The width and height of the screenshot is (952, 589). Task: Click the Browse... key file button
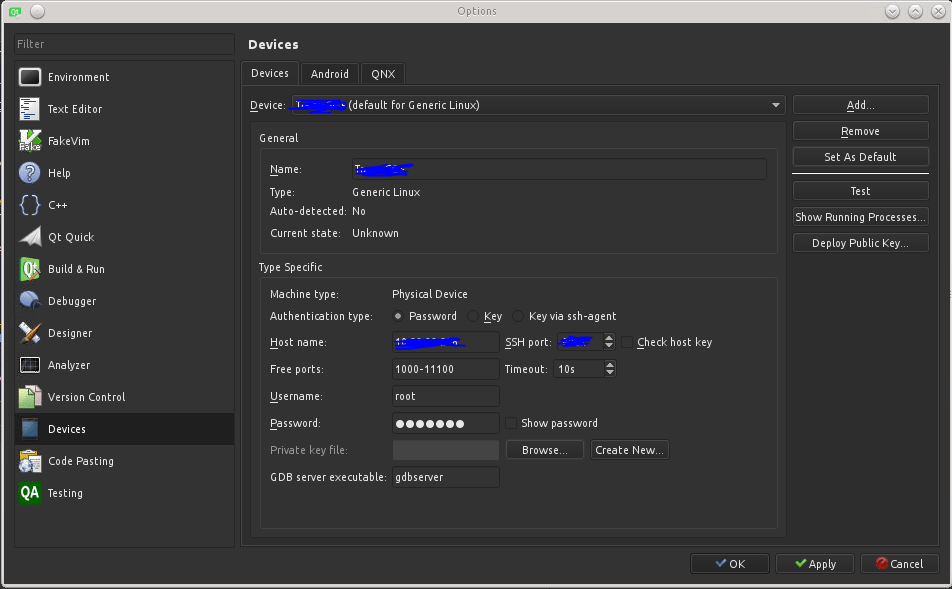tap(545, 450)
